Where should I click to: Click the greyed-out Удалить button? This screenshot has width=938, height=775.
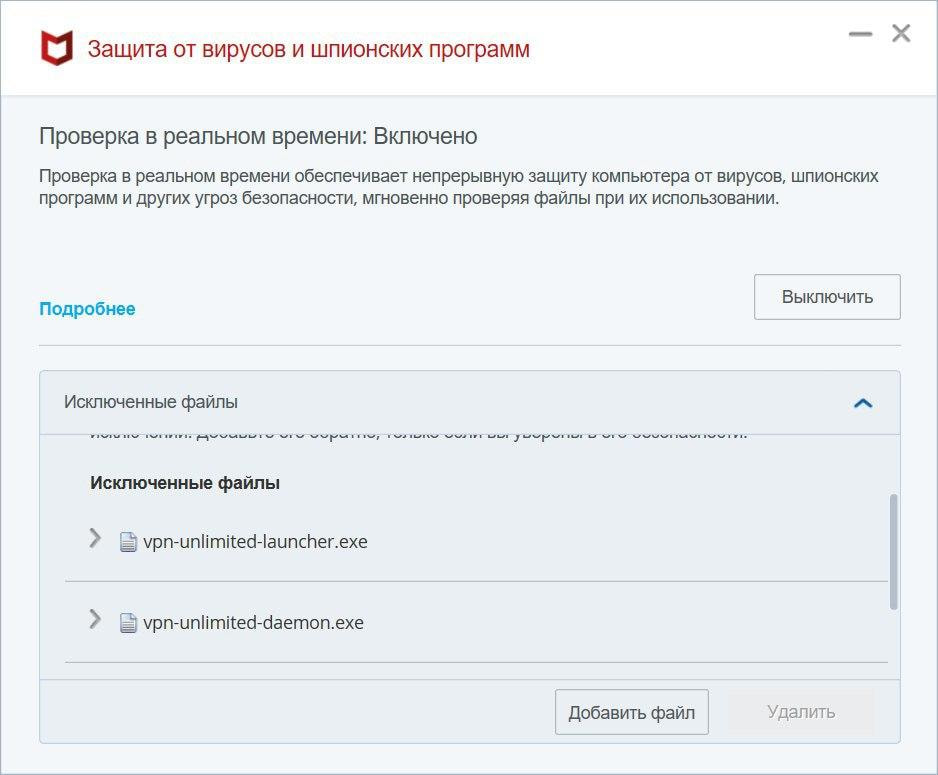pos(800,712)
